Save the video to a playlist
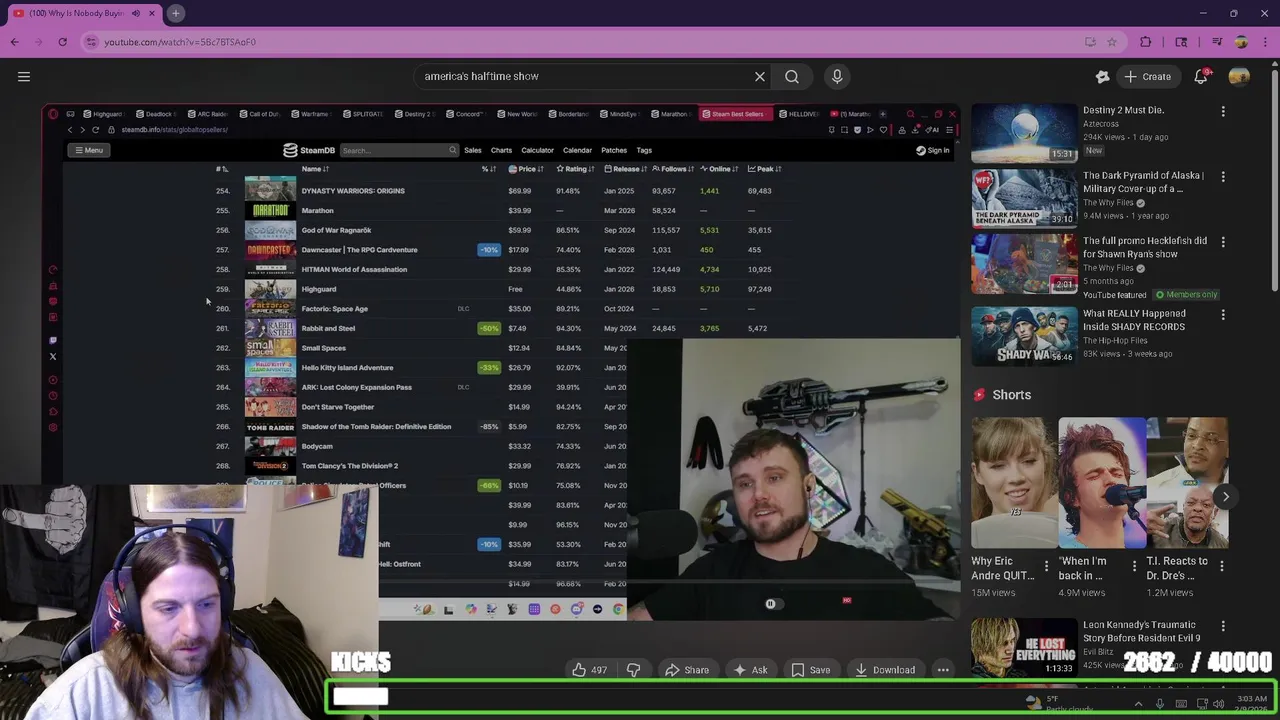 tap(810, 670)
